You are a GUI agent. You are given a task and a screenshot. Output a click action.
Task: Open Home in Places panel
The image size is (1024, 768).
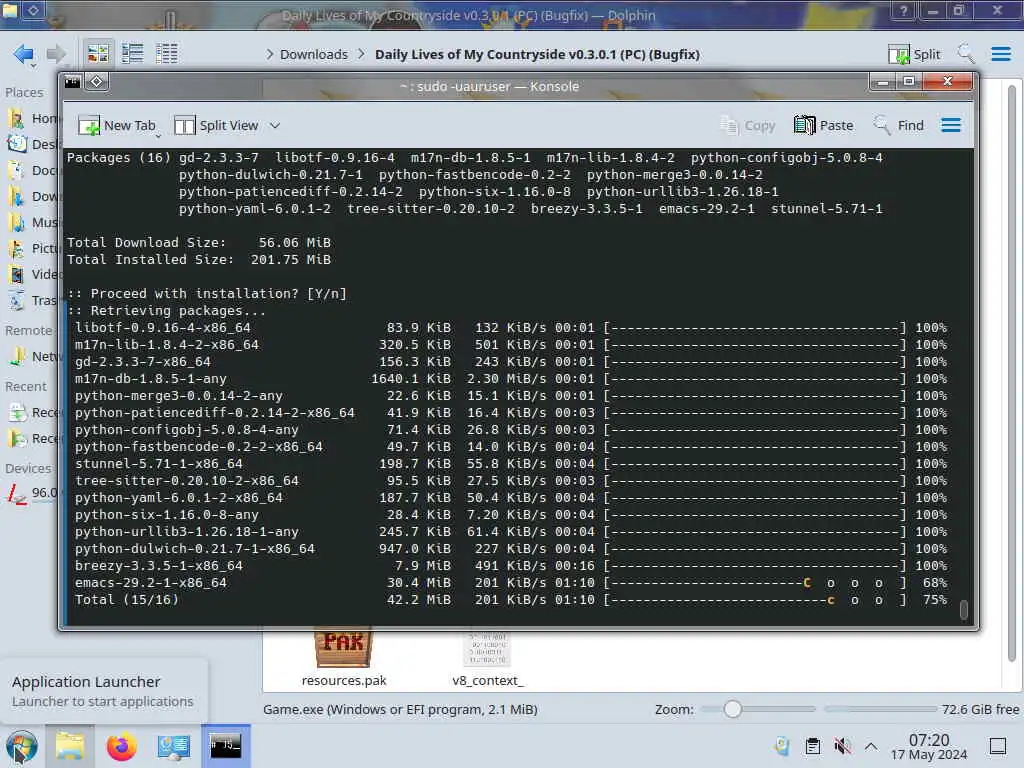tap(33, 118)
